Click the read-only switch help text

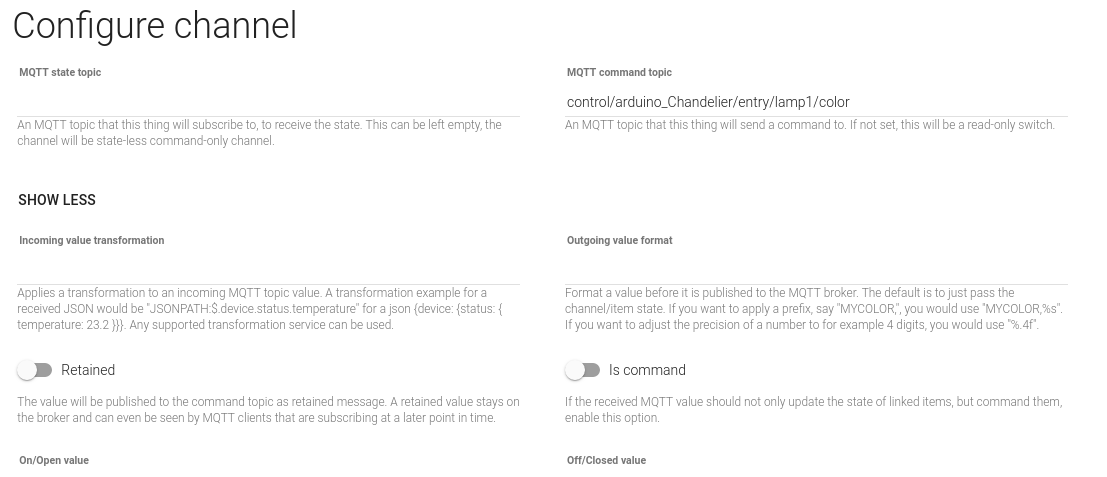(x=810, y=125)
